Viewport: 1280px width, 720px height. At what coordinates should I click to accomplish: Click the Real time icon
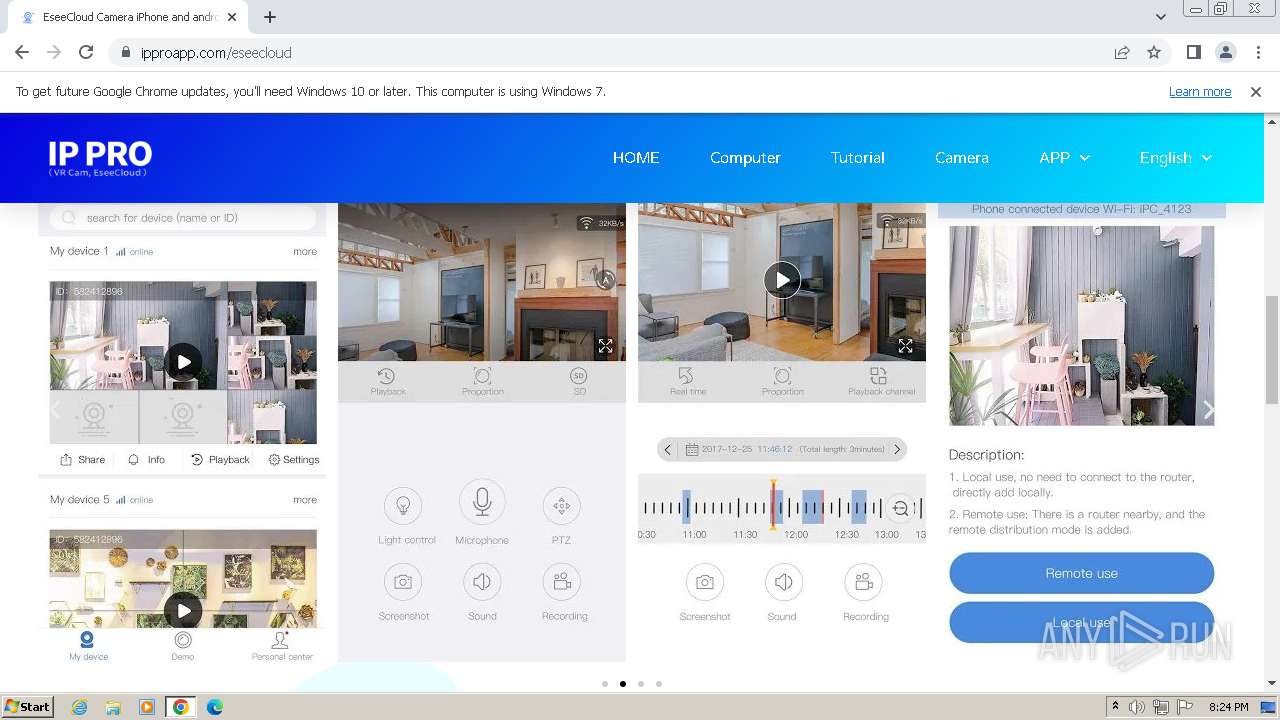coord(686,376)
